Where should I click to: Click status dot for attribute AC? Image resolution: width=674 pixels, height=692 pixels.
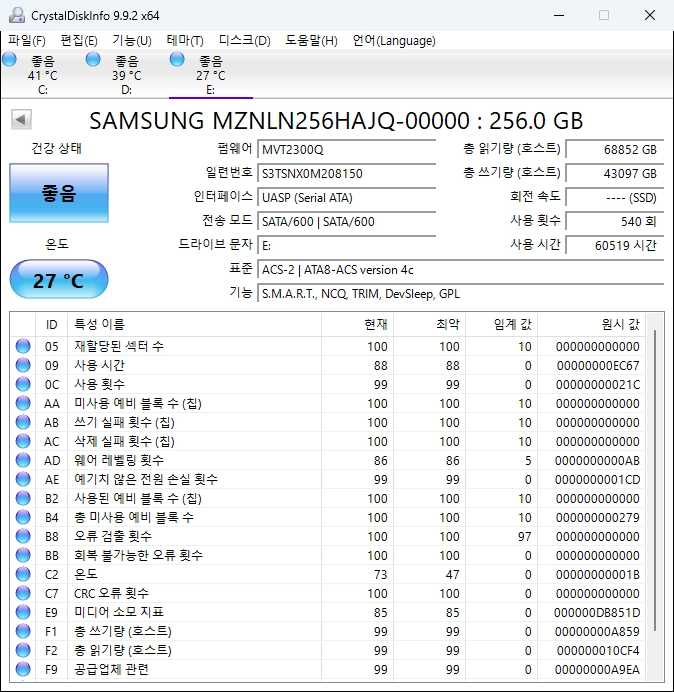click(23, 441)
